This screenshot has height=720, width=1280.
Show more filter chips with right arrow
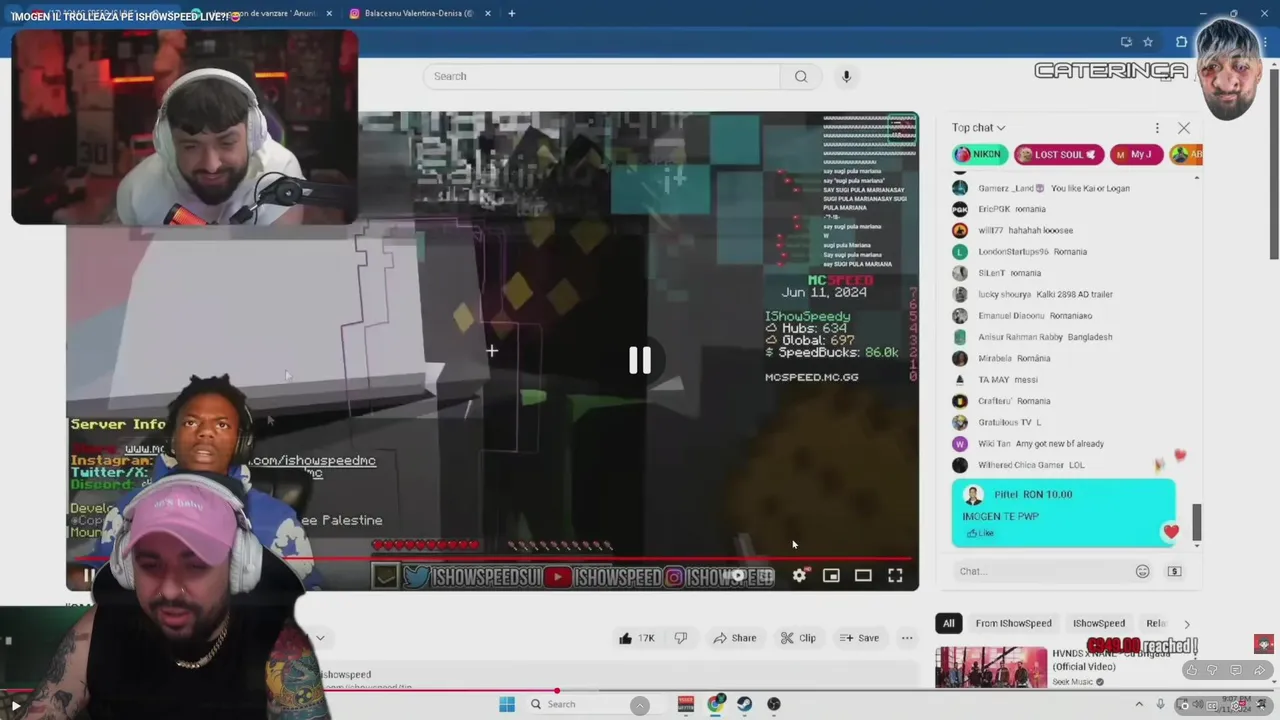click(x=1187, y=623)
